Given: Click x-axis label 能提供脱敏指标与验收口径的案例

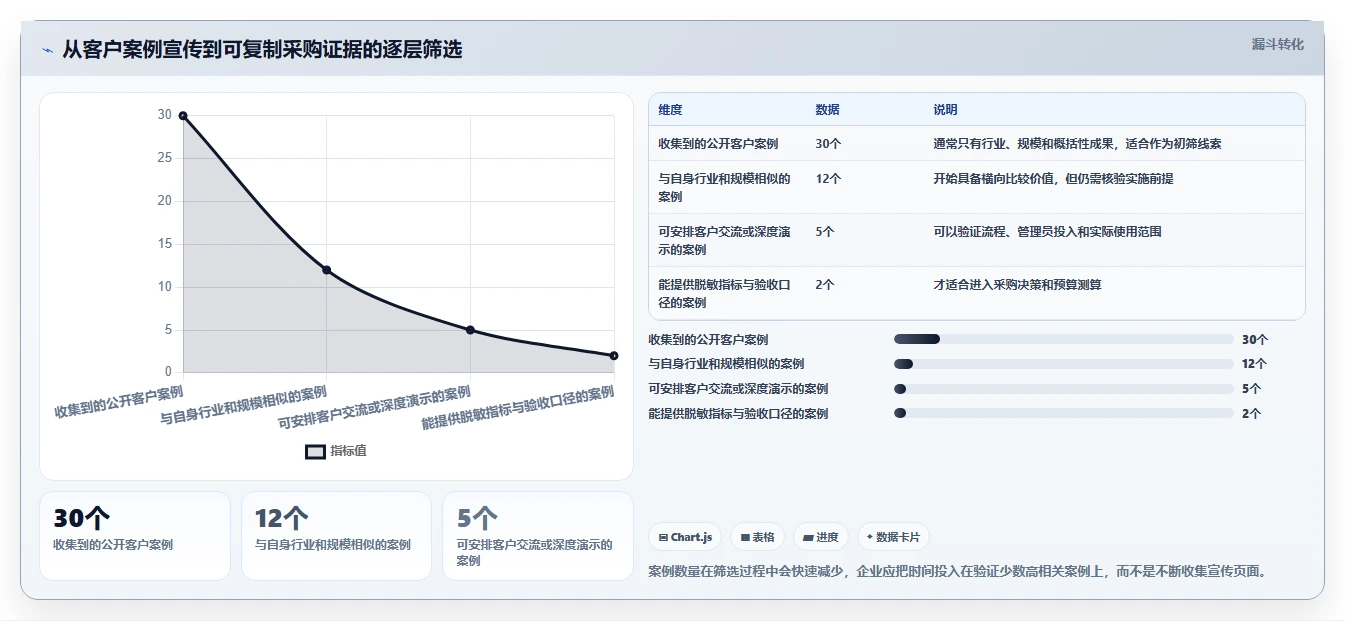Looking at the screenshot, I should pyautogui.click(x=517, y=408).
